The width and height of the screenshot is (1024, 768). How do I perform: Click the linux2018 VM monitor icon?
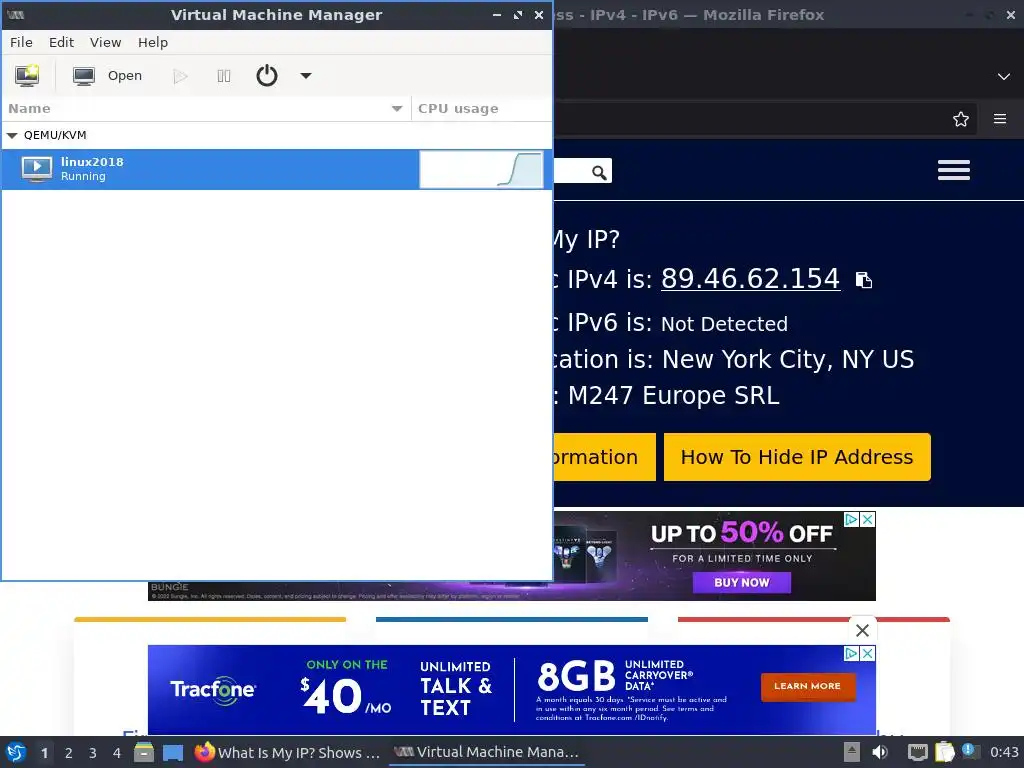(x=37, y=168)
